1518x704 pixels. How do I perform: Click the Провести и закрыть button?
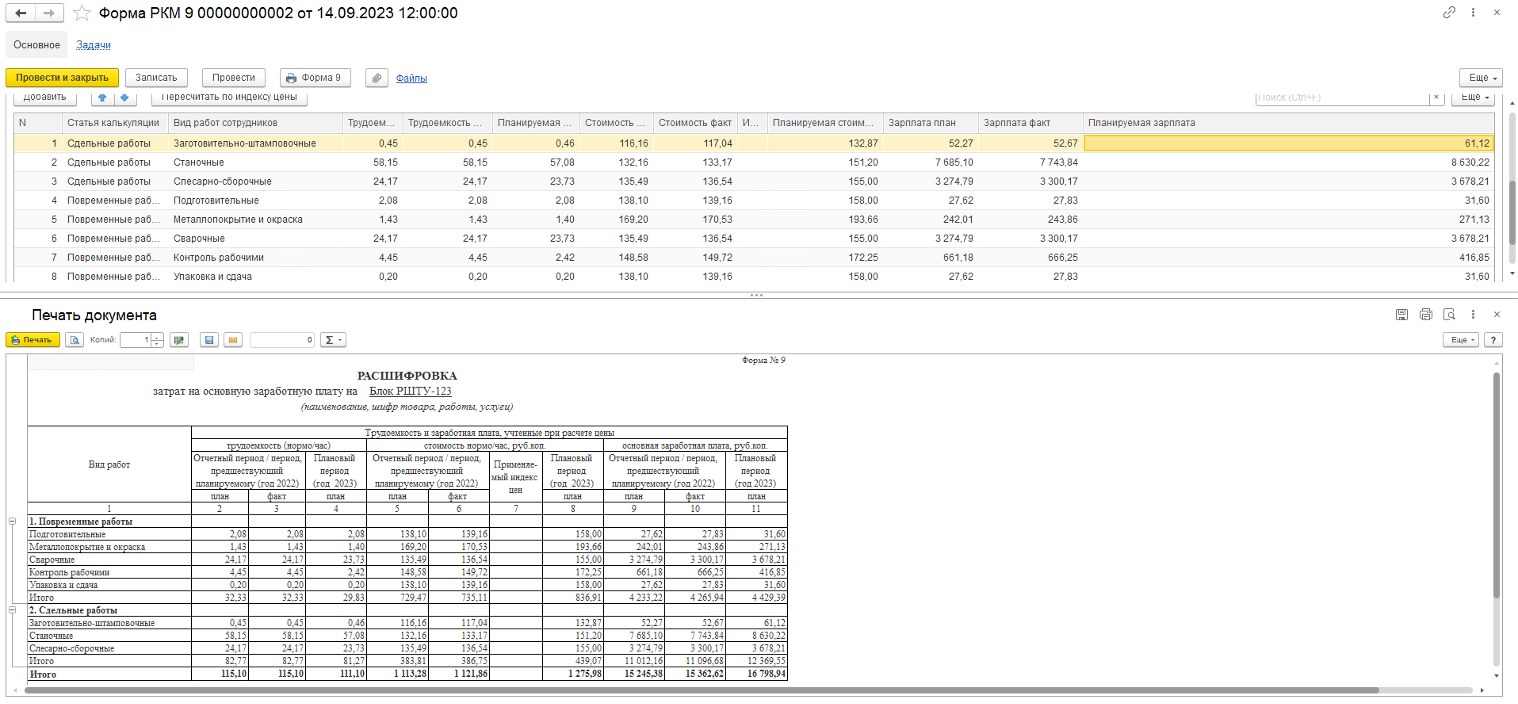[62, 78]
